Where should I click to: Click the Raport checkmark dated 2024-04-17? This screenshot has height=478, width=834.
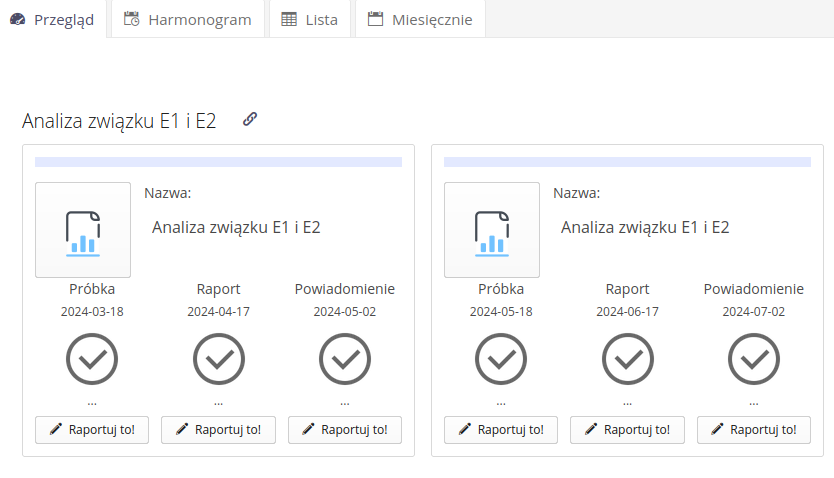(x=218, y=359)
